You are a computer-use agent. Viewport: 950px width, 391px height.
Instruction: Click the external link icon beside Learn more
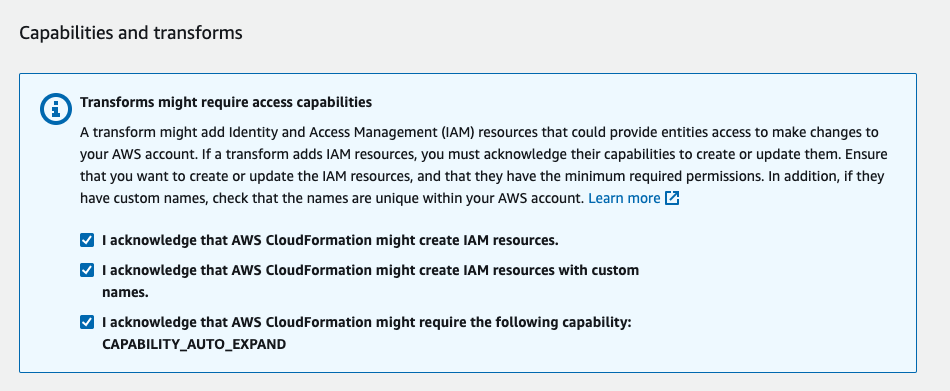tap(672, 198)
